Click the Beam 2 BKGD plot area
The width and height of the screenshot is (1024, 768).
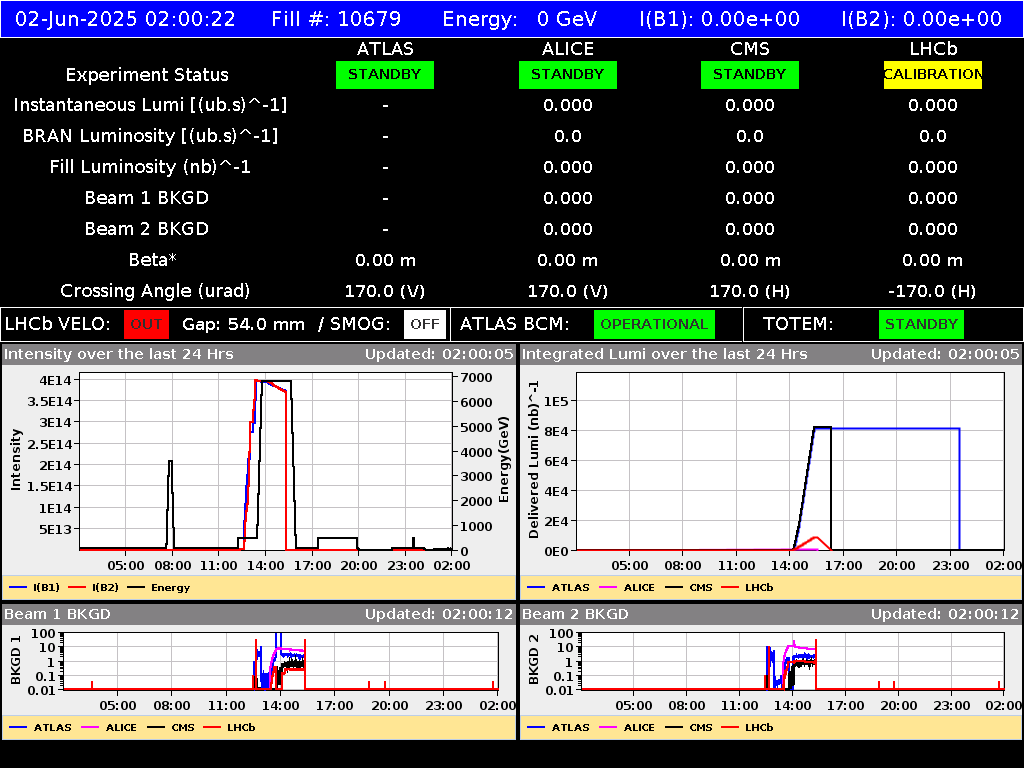(x=792, y=661)
